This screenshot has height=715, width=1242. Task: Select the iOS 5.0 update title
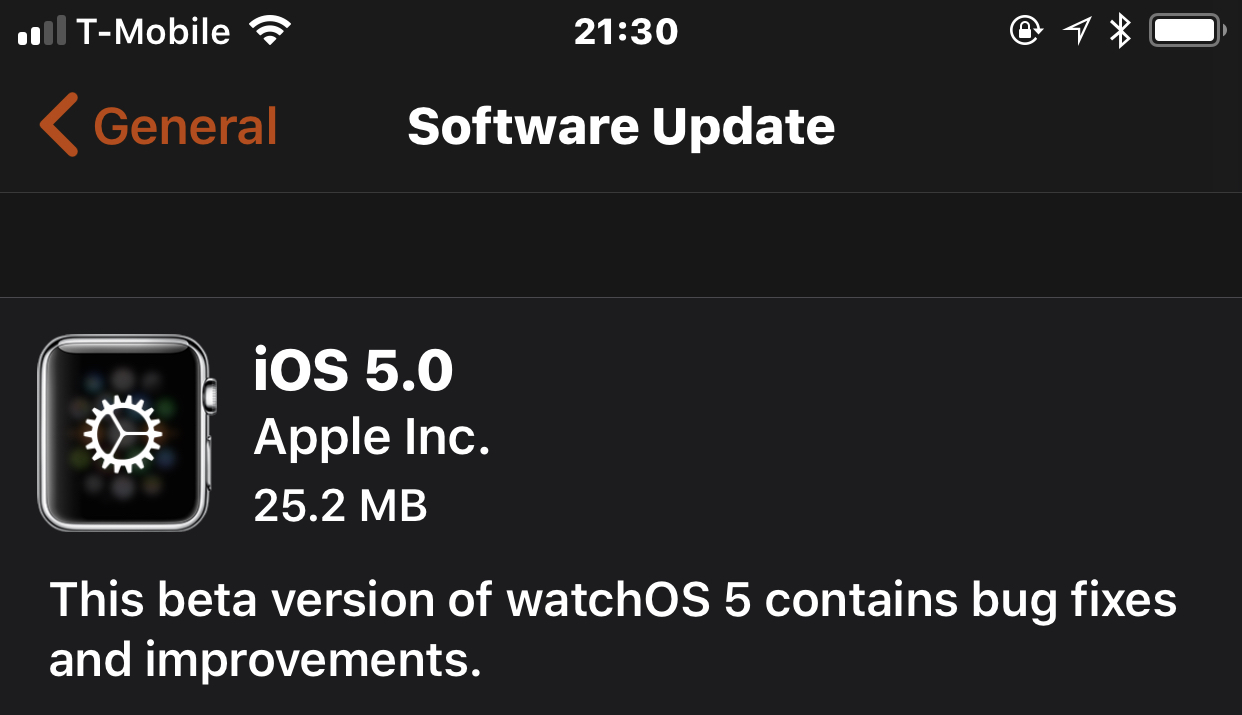pos(353,370)
